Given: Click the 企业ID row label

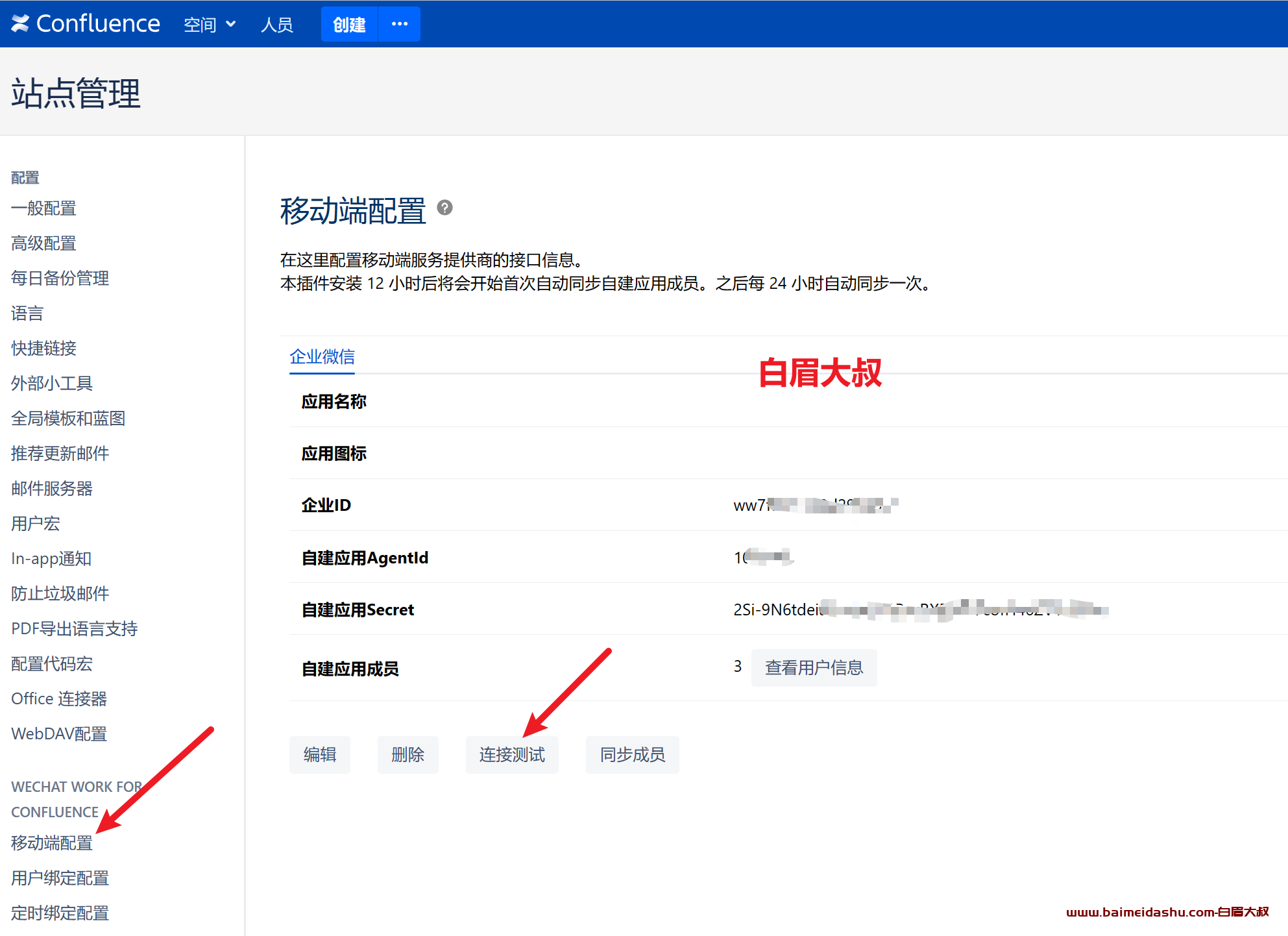Looking at the screenshot, I should pyautogui.click(x=326, y=506).
